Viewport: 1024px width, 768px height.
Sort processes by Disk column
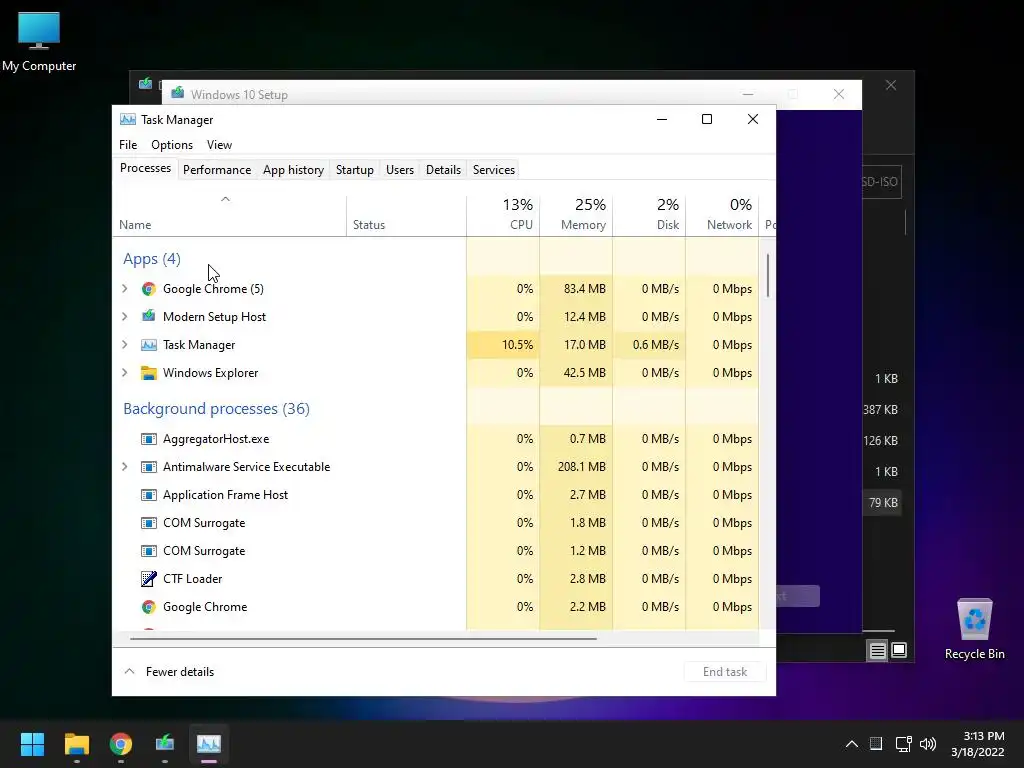(649, 215)
